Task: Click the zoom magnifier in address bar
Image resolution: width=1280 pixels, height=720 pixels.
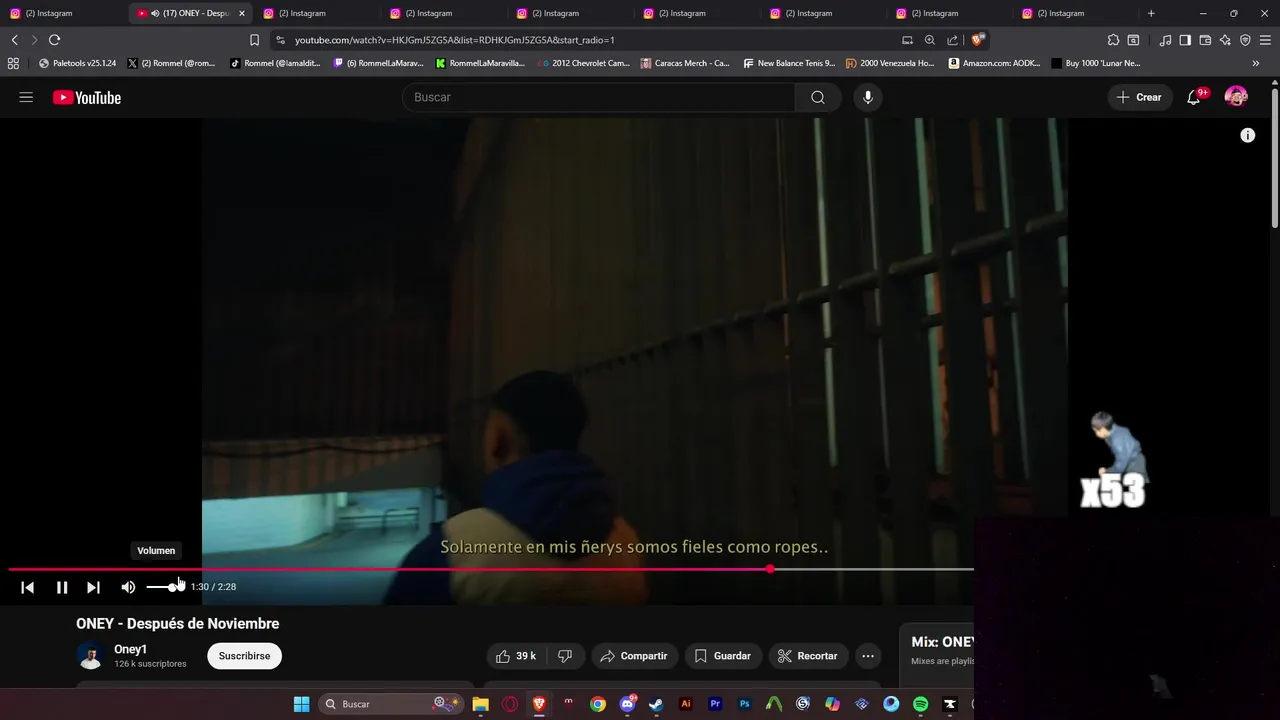Action: (x=930, y=40)
